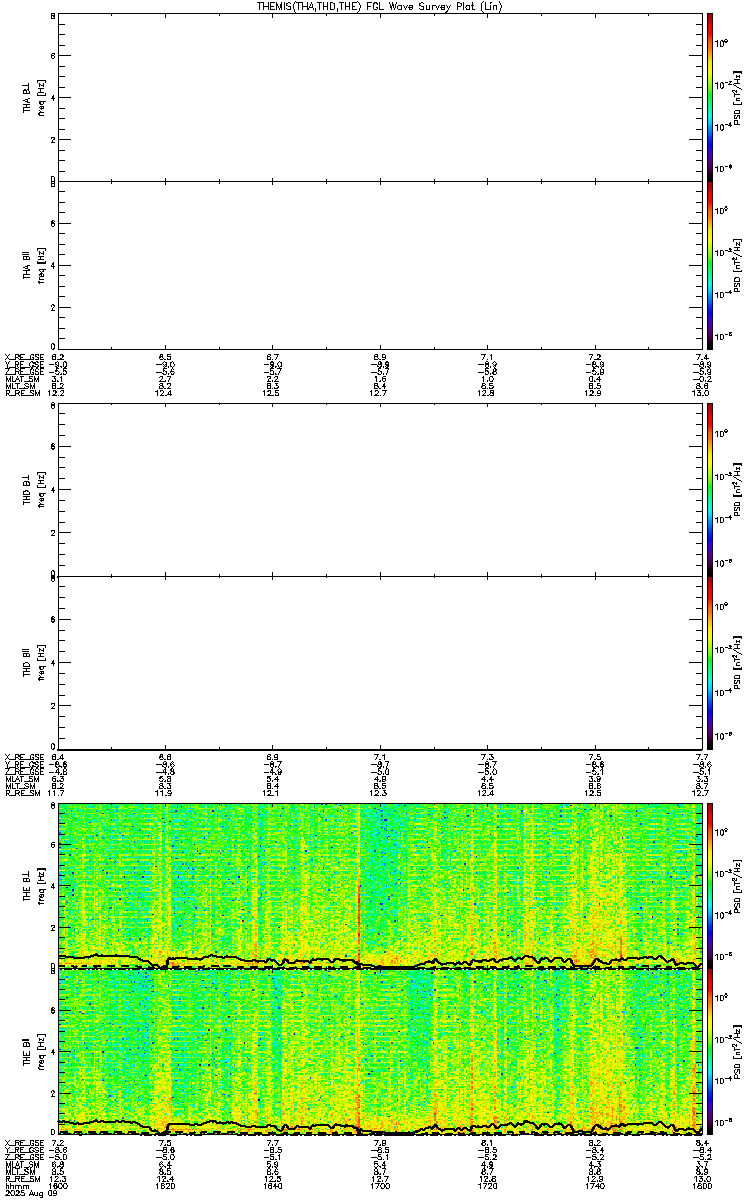Click the THA BL spectrogram panel
Screen dimensions: 750x1200
tap(380, 97)
